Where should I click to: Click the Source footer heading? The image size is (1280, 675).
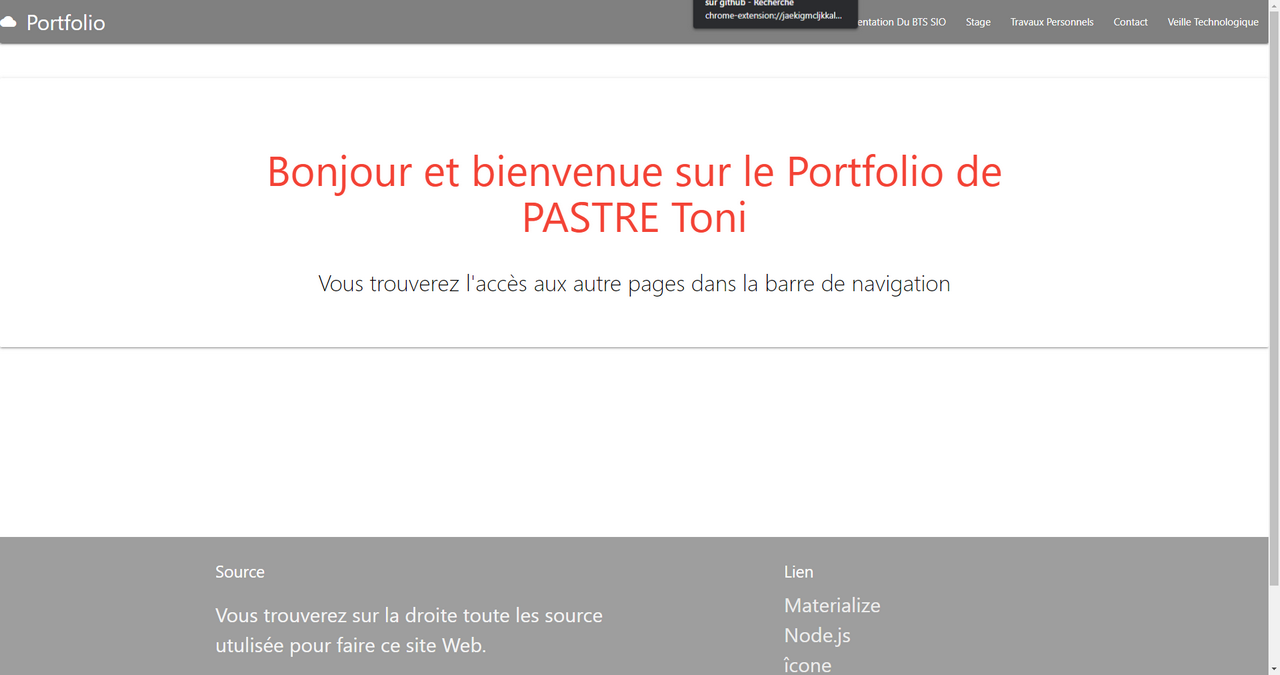239,571
